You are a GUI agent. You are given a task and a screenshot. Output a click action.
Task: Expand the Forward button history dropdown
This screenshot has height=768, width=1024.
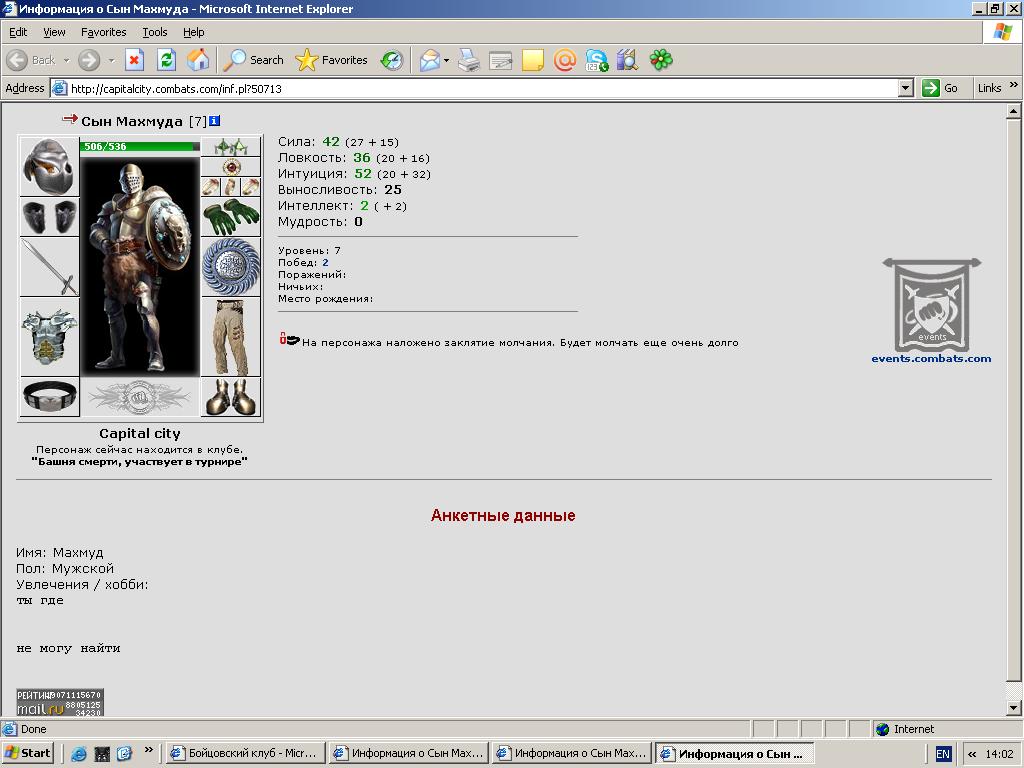click(111, 60)
